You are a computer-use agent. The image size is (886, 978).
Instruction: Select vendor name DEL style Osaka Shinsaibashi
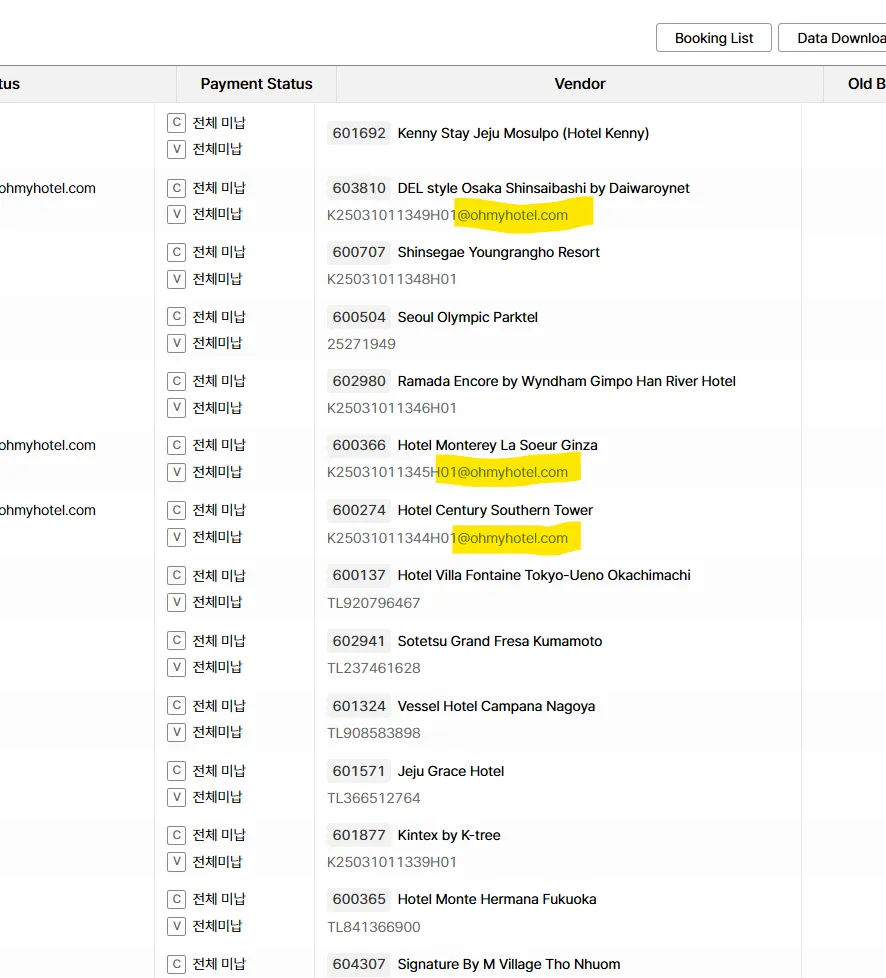543,188
